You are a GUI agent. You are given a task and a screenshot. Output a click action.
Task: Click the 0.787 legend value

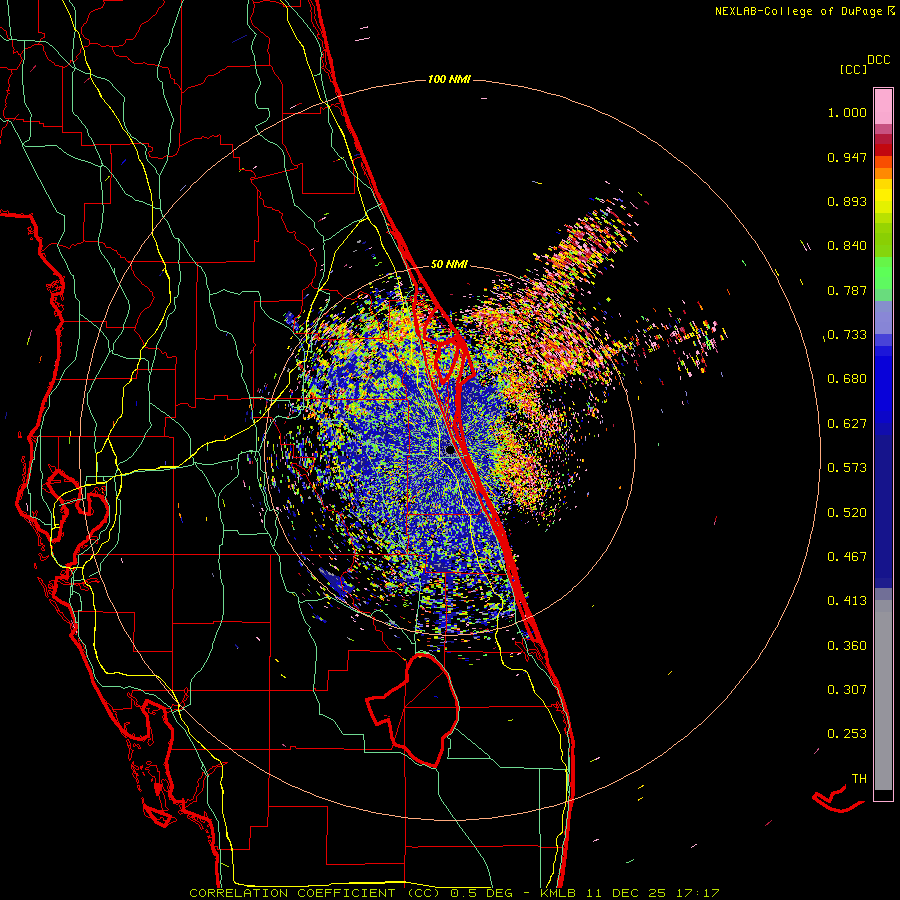847,290
